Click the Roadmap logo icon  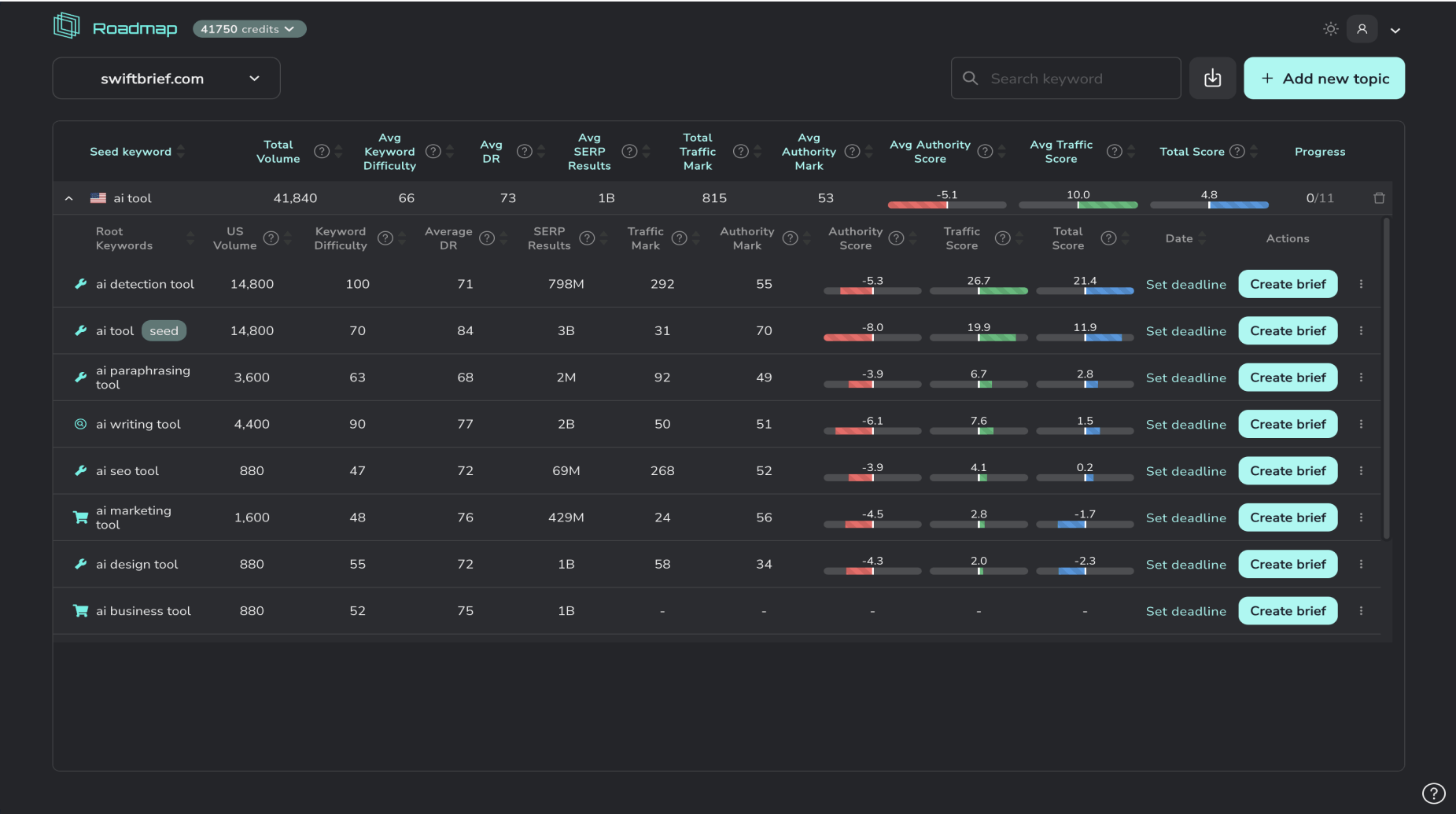click(x=68, y=25)
